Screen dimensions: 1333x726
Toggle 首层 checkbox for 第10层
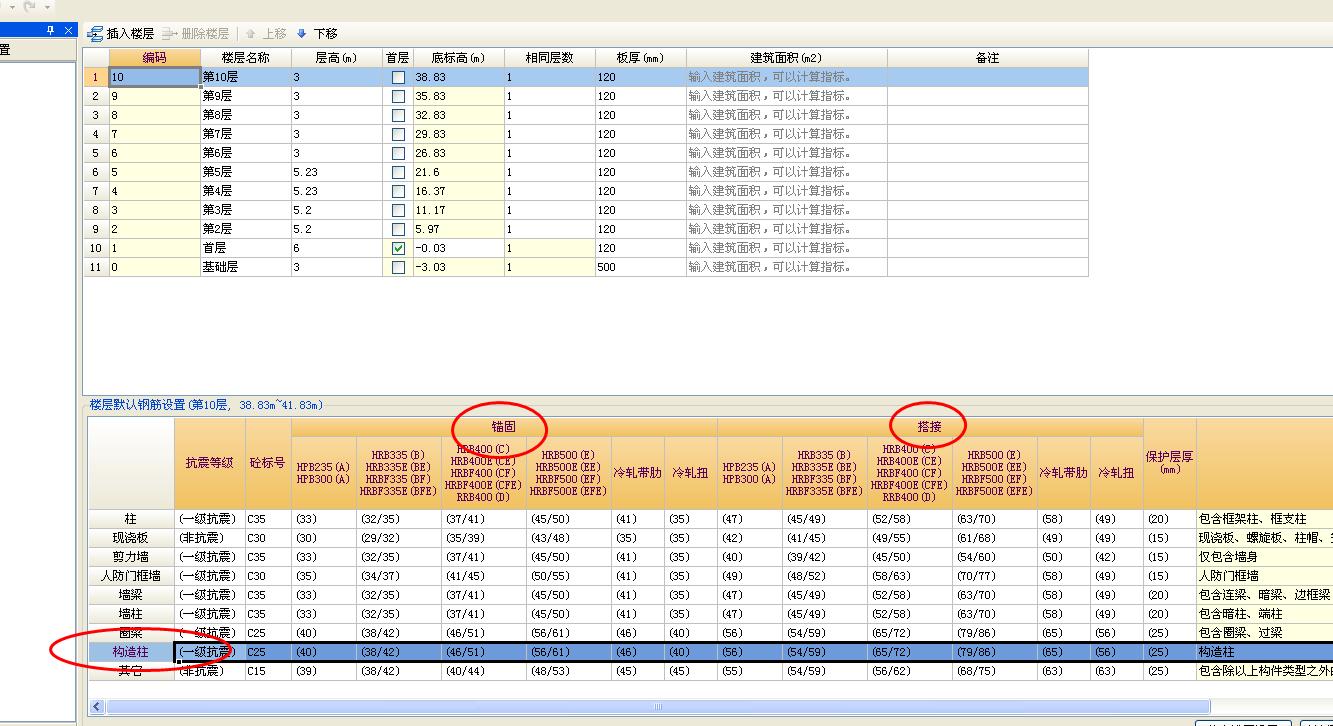pyautogui.click(x=398, y=77)
